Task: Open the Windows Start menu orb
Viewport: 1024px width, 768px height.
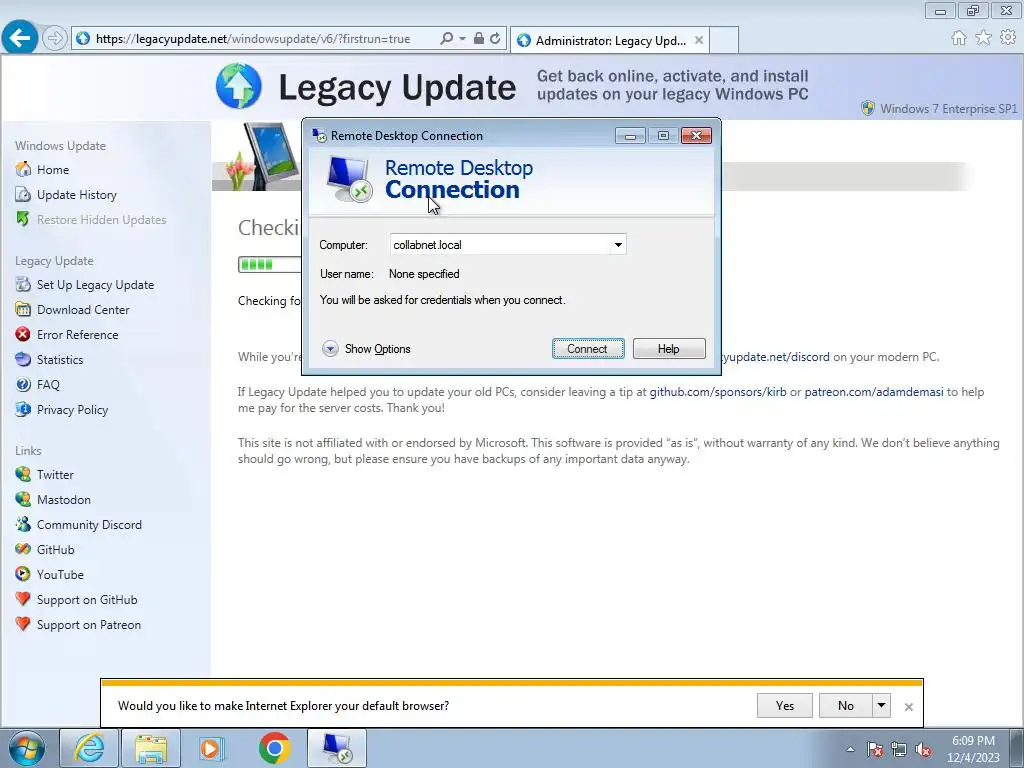Action: pyautogui.click(x=27, y=748)
